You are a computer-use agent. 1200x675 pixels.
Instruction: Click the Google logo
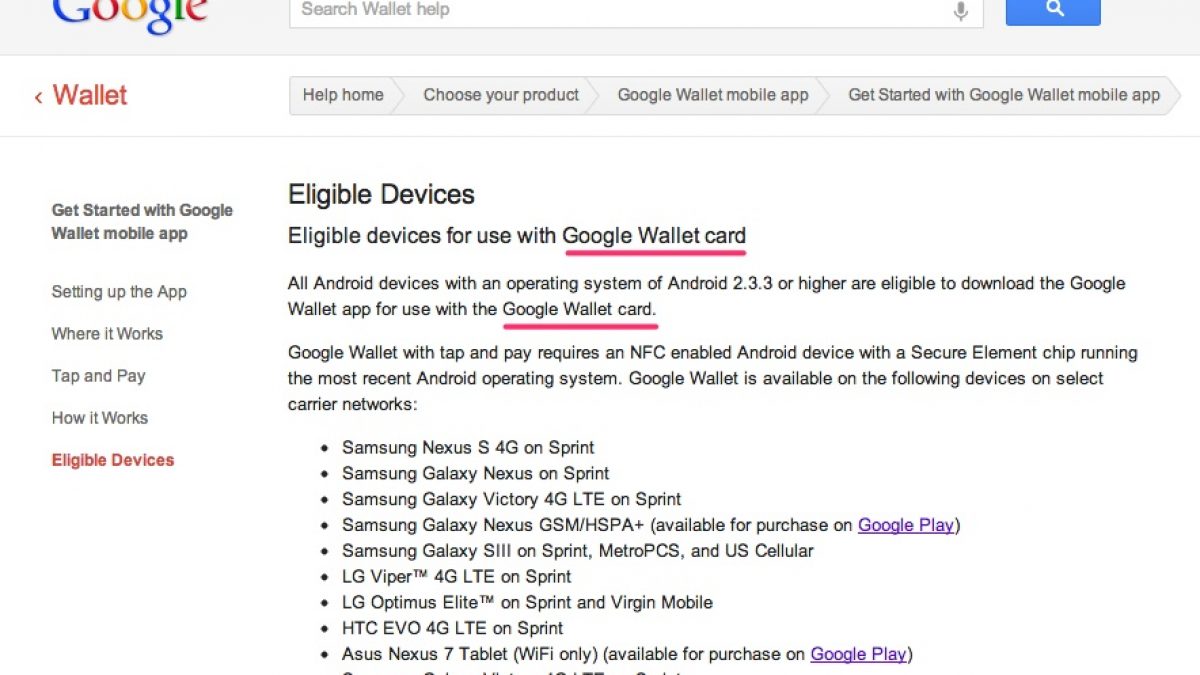coord(130,14)
